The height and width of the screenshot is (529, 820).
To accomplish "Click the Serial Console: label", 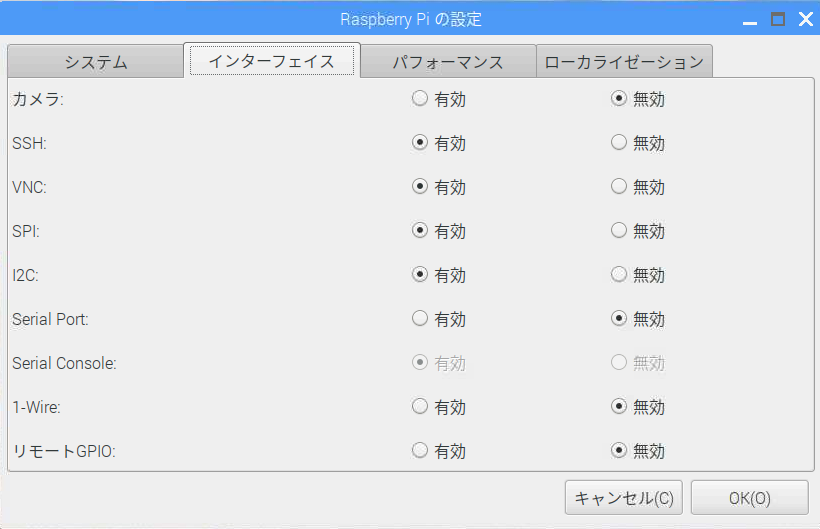I will [64, 363].
